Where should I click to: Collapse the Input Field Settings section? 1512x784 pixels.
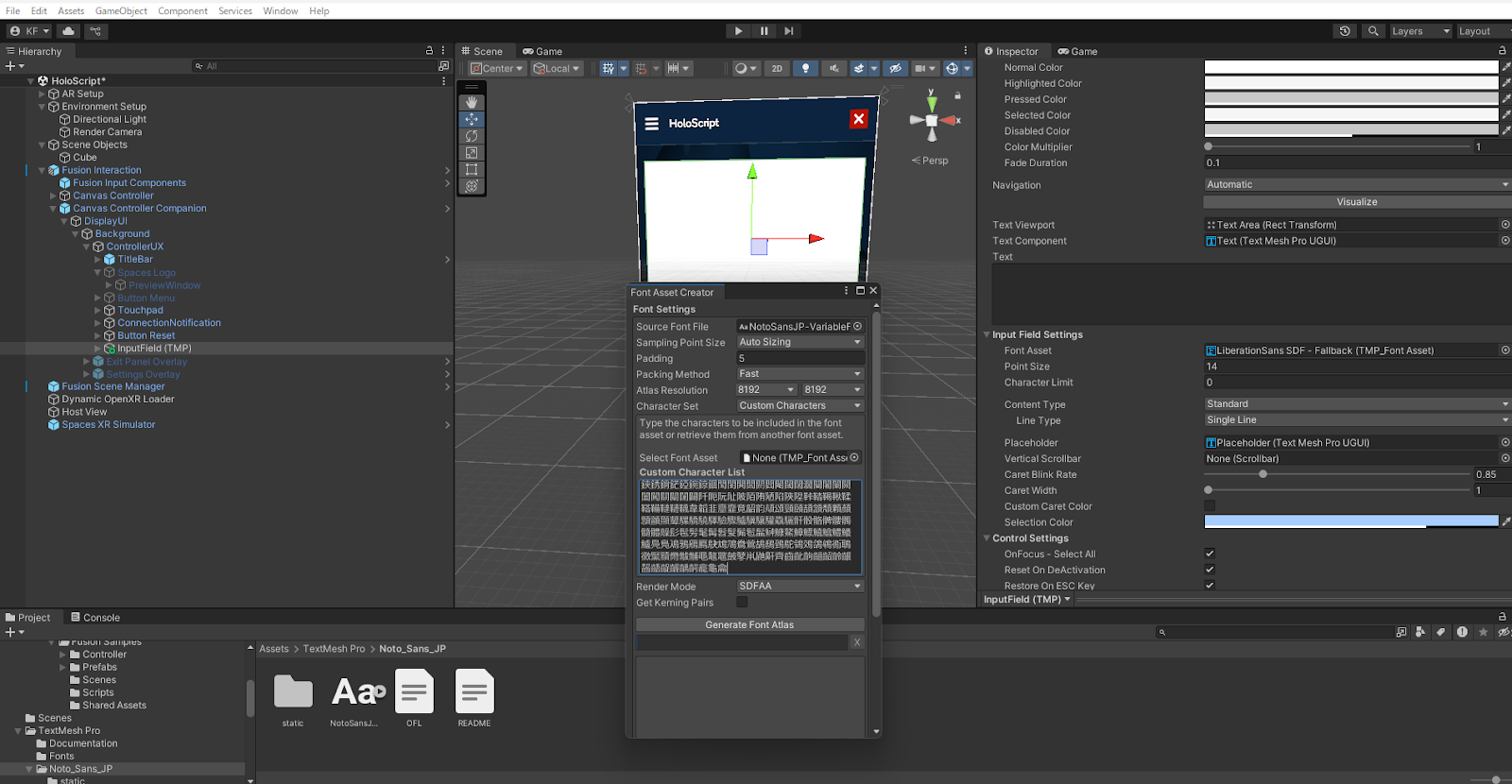click(x=987, y=335)
